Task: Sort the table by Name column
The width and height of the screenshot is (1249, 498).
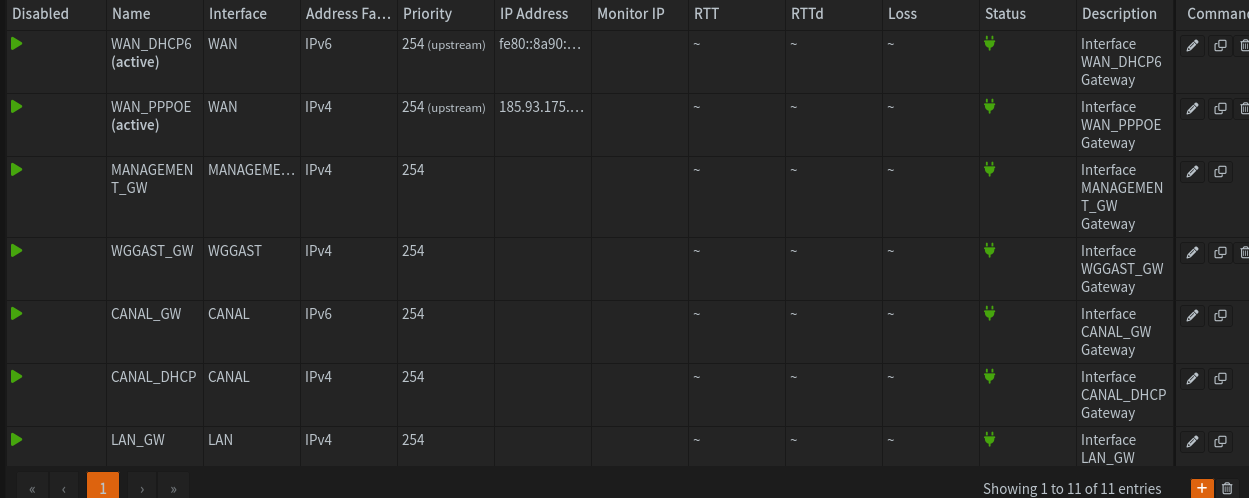Action: [x=131, y=14]
